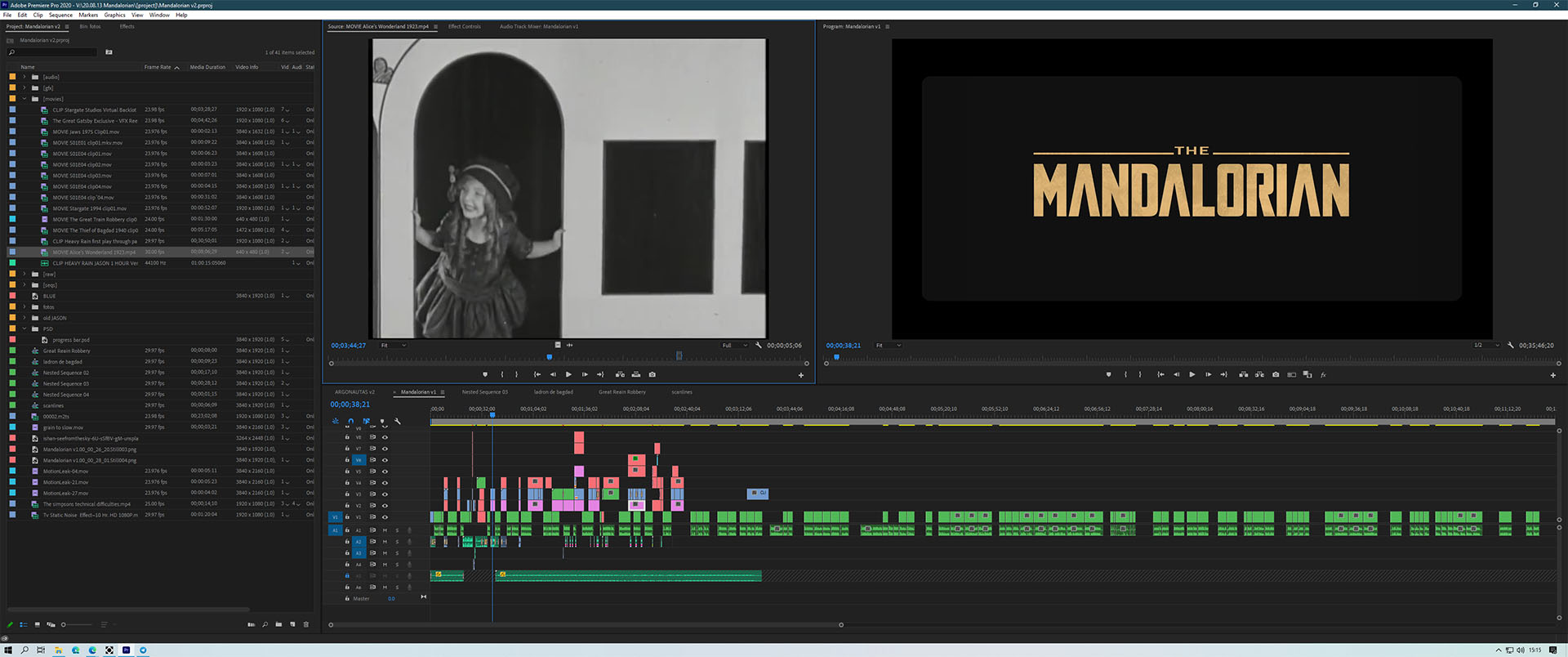The height and width of the screenshot is (657, 1568).
Task: Click Delete trash icon in Project panel
Action: click(306, 624)
